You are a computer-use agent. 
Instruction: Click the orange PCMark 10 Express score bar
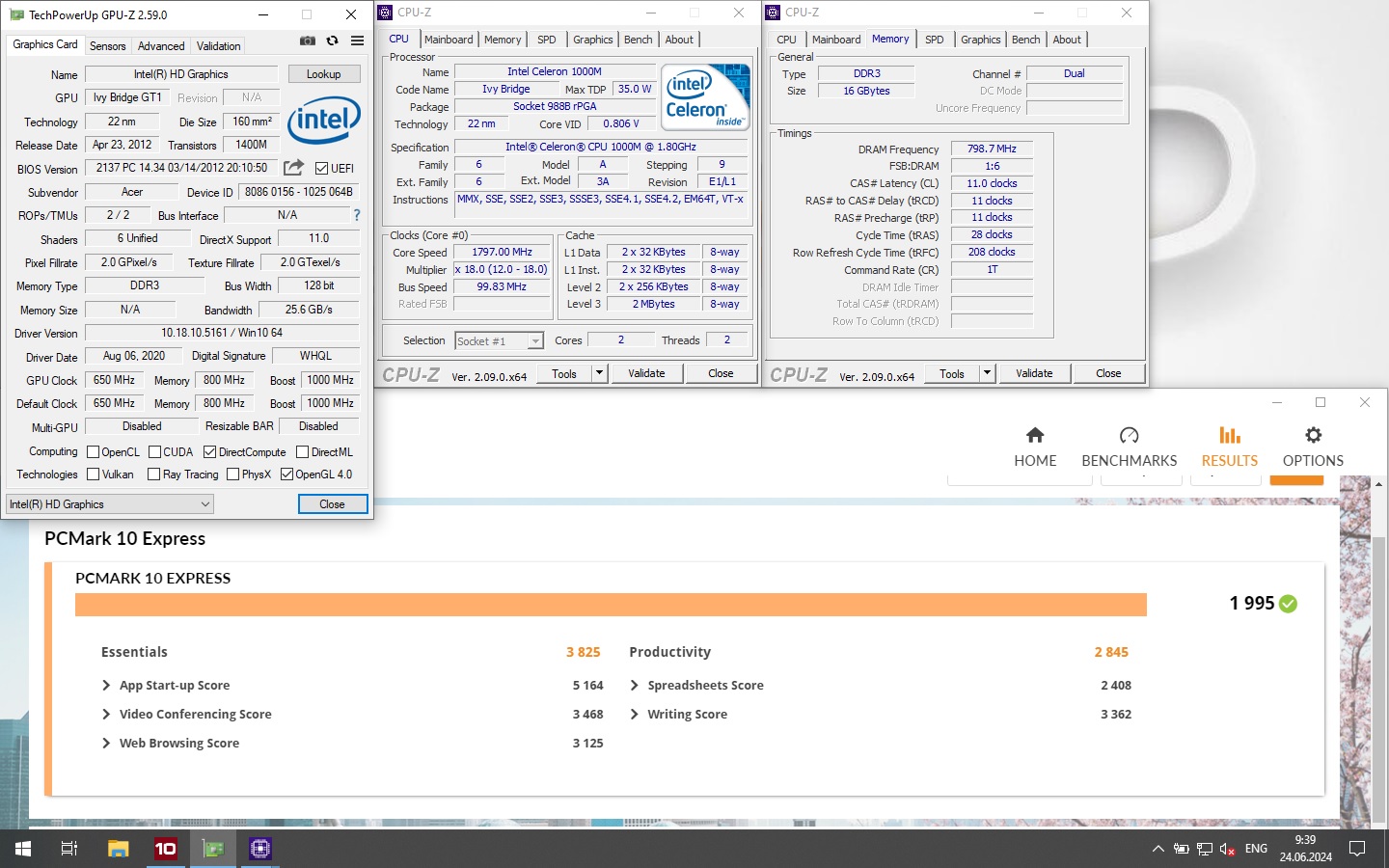(611, 605)
